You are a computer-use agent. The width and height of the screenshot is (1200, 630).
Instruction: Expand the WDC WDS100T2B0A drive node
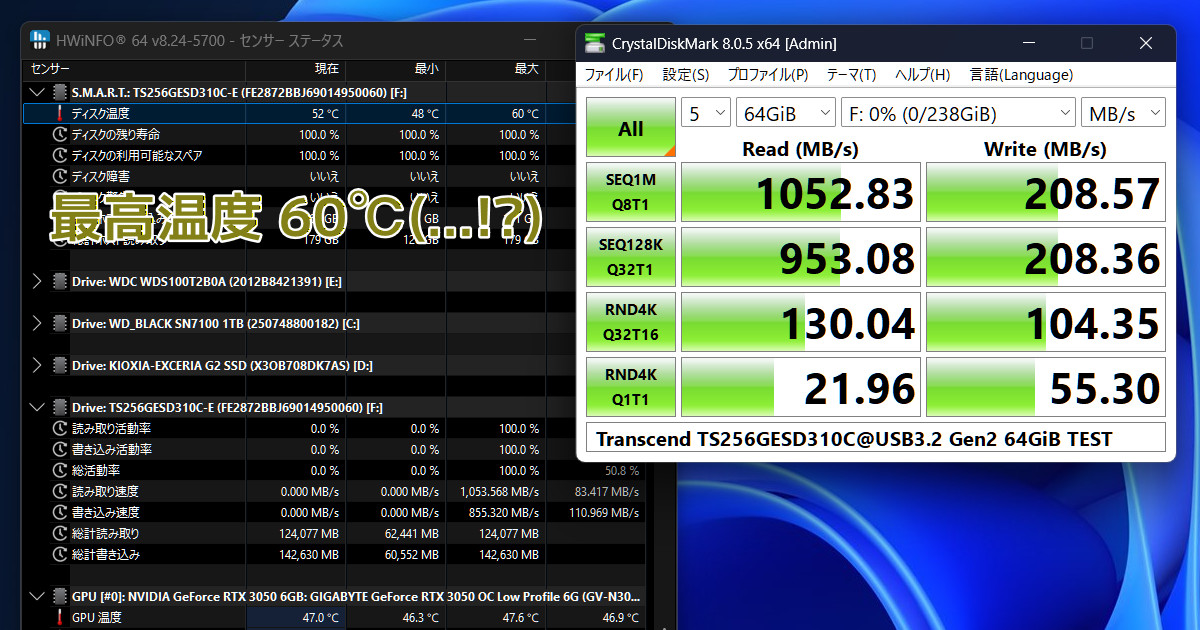[37, 282]
